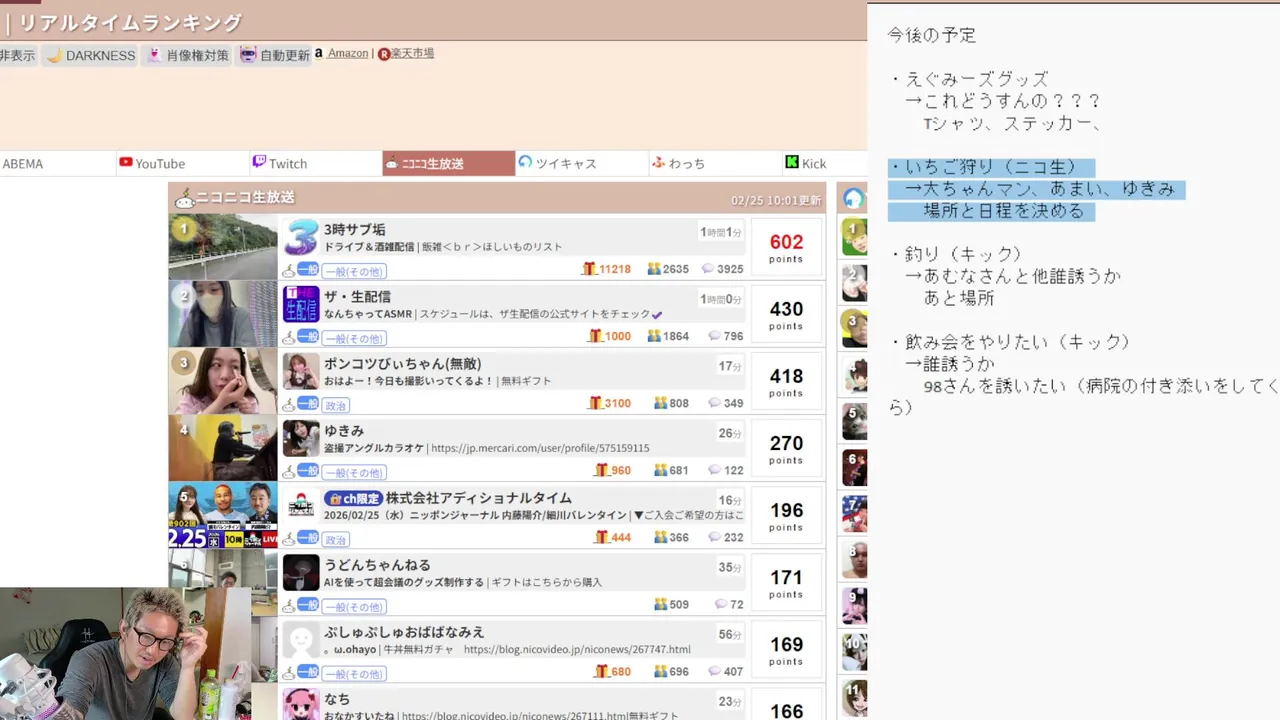Click the ツイキャス logo icon
The image size is (1280, 720).
click(525, 162)
